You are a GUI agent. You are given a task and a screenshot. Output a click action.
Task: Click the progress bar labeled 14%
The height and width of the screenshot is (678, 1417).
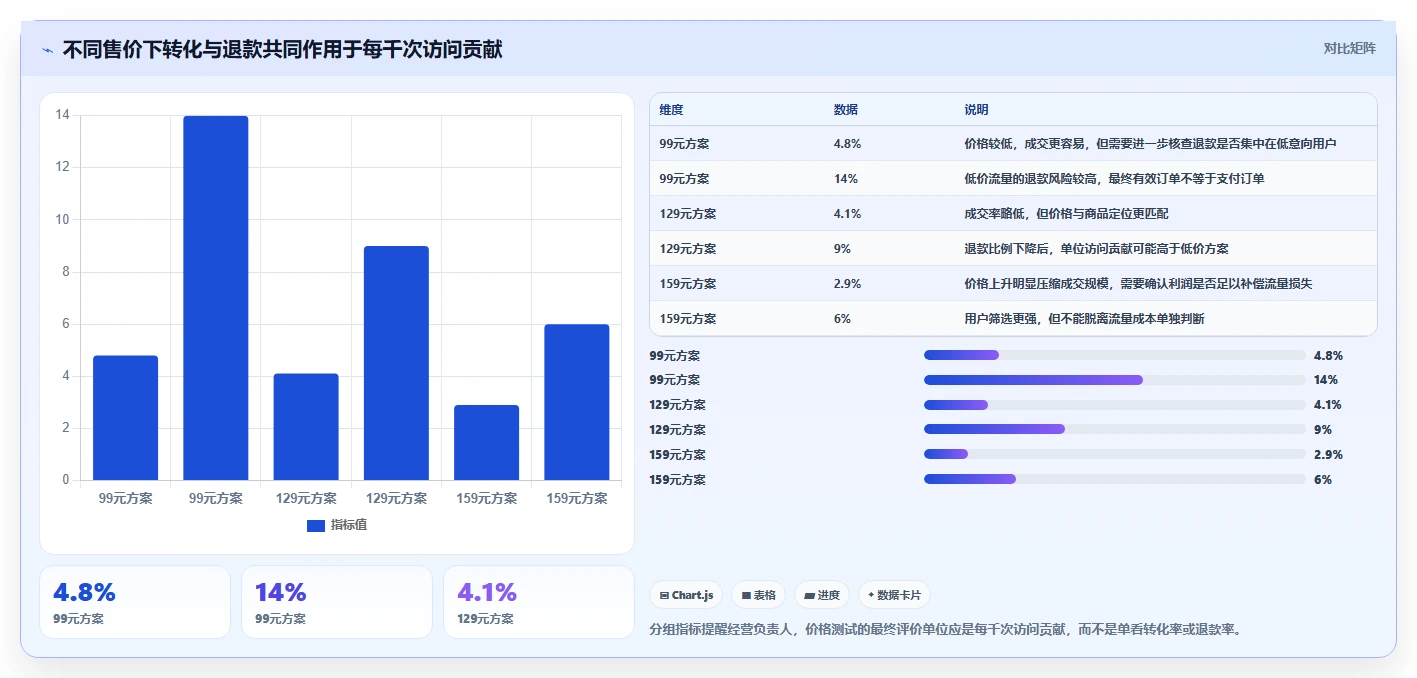[x=1114, y=380]
